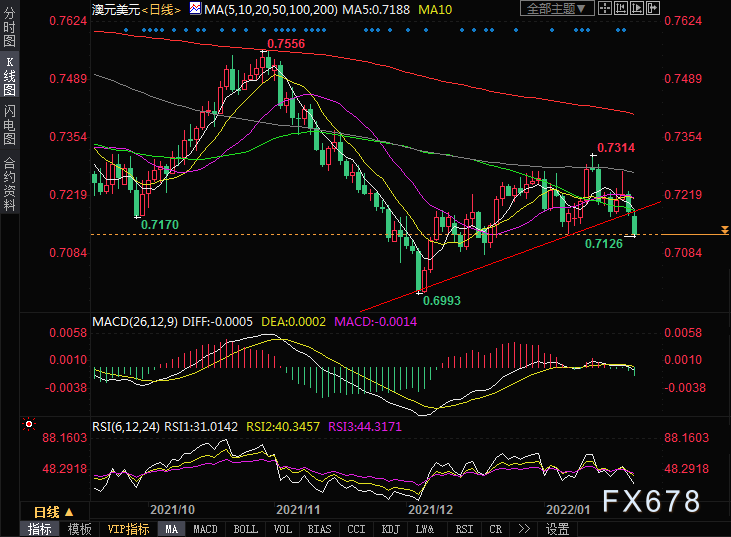Expand the 日线 period selector
The image size is (731, 537).
coord(54,512)
